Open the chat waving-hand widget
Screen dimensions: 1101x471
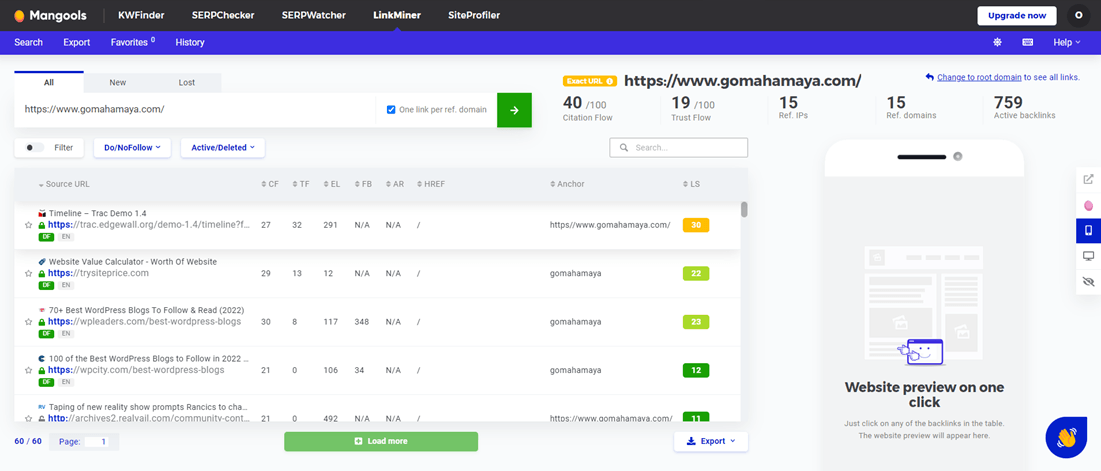tap(1066, 437)
